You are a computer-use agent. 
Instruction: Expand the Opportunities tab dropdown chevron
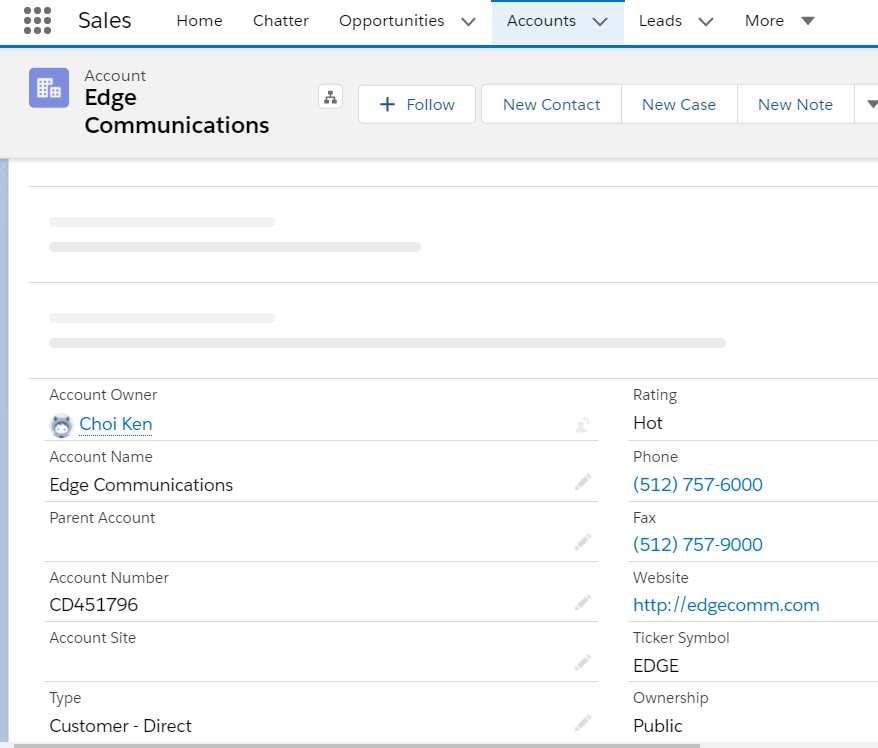pos(468,22)
